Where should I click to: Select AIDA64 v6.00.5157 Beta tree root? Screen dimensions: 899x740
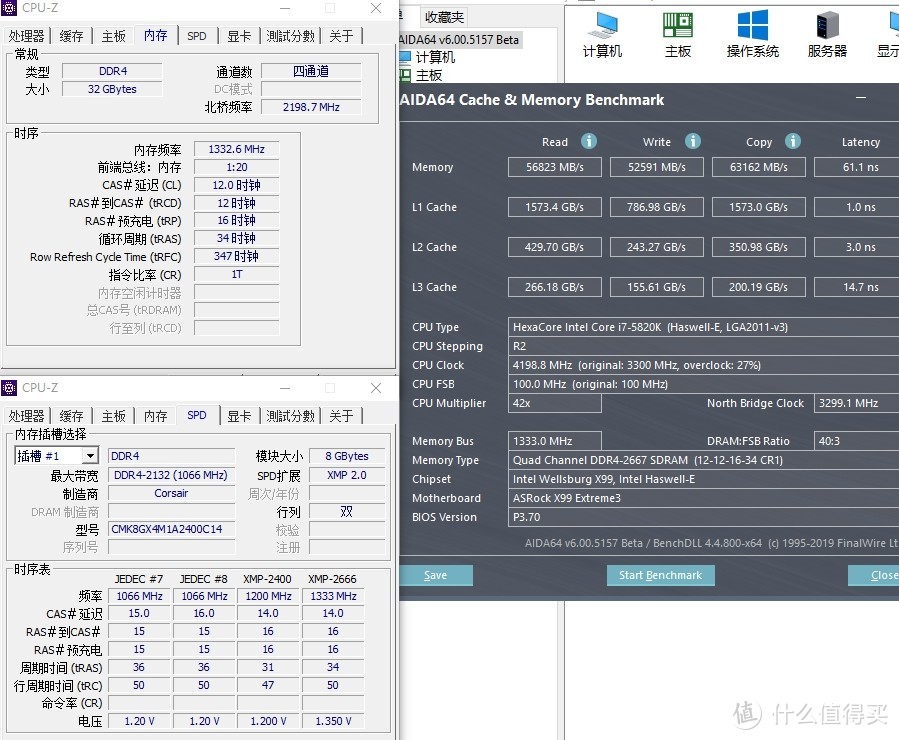pos(459,40)
